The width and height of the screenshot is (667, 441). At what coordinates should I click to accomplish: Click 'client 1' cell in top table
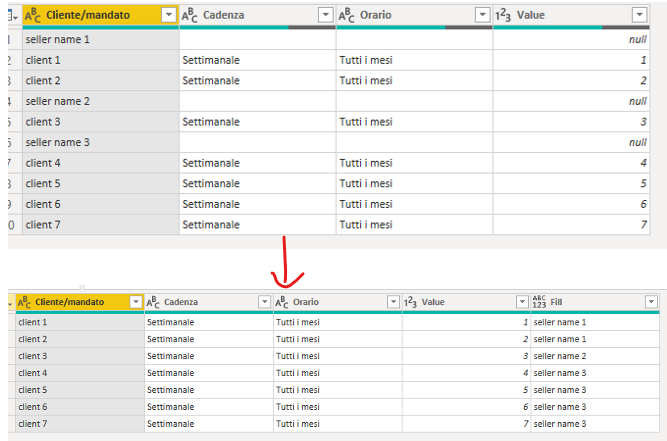101,60
